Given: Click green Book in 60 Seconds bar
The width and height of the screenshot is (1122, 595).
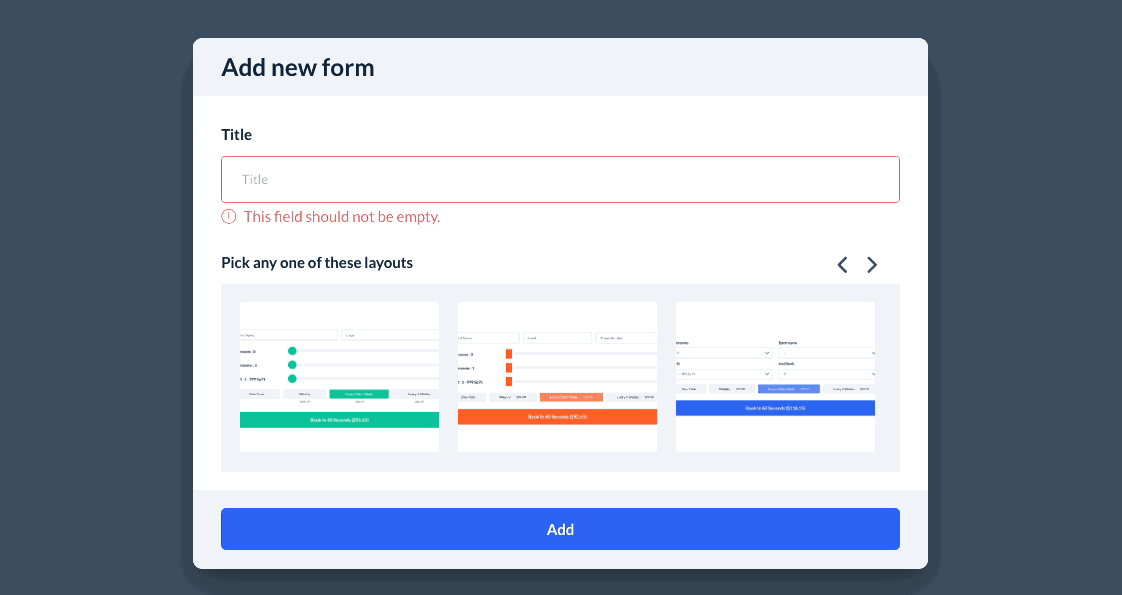Looking at the screenshot, I should pyautogui.click(x=339, y=420).
